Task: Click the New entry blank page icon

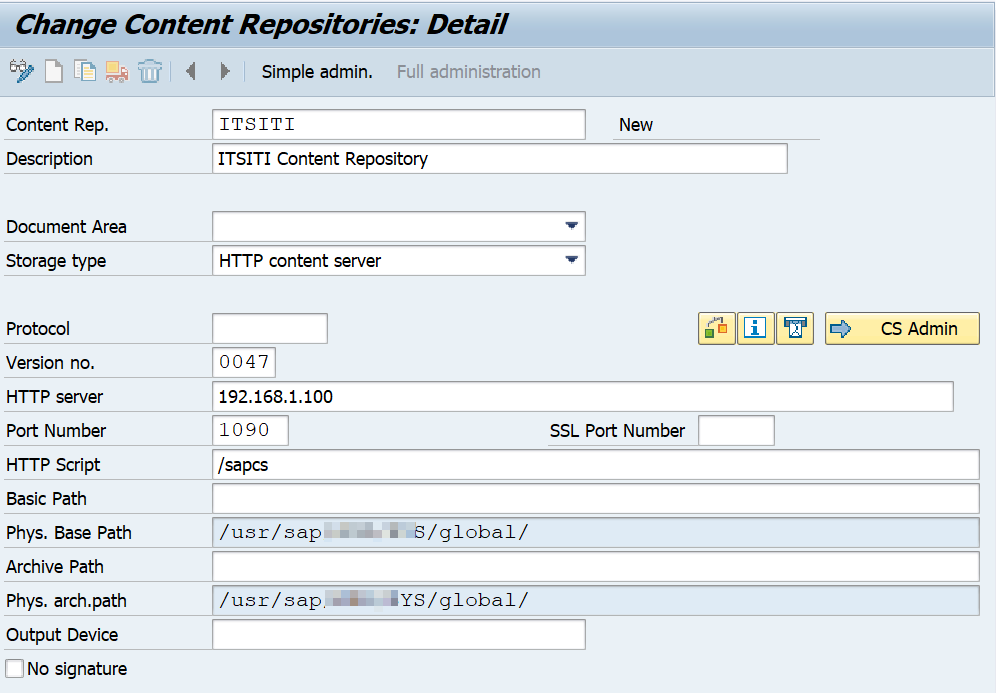Action: pos(53,71)
